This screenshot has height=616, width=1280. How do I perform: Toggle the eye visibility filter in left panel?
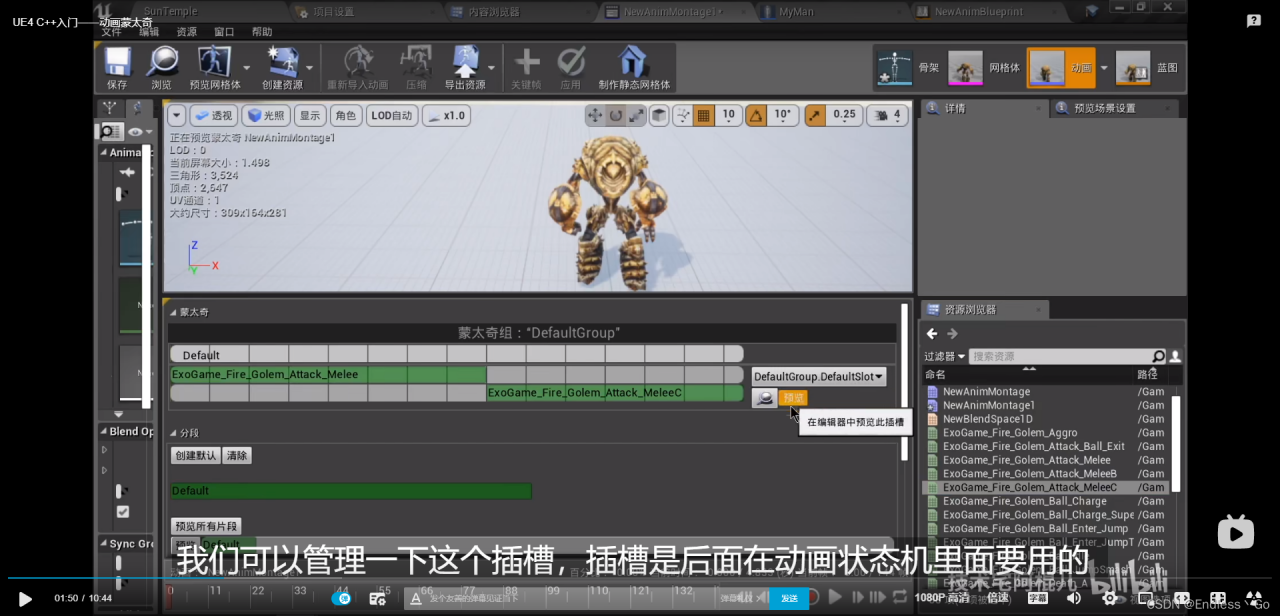[x=137, y=131]
